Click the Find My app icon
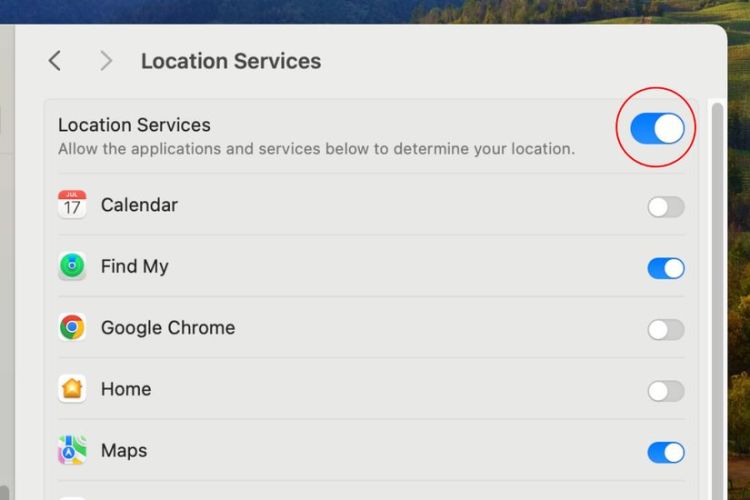 pos(72,266)
